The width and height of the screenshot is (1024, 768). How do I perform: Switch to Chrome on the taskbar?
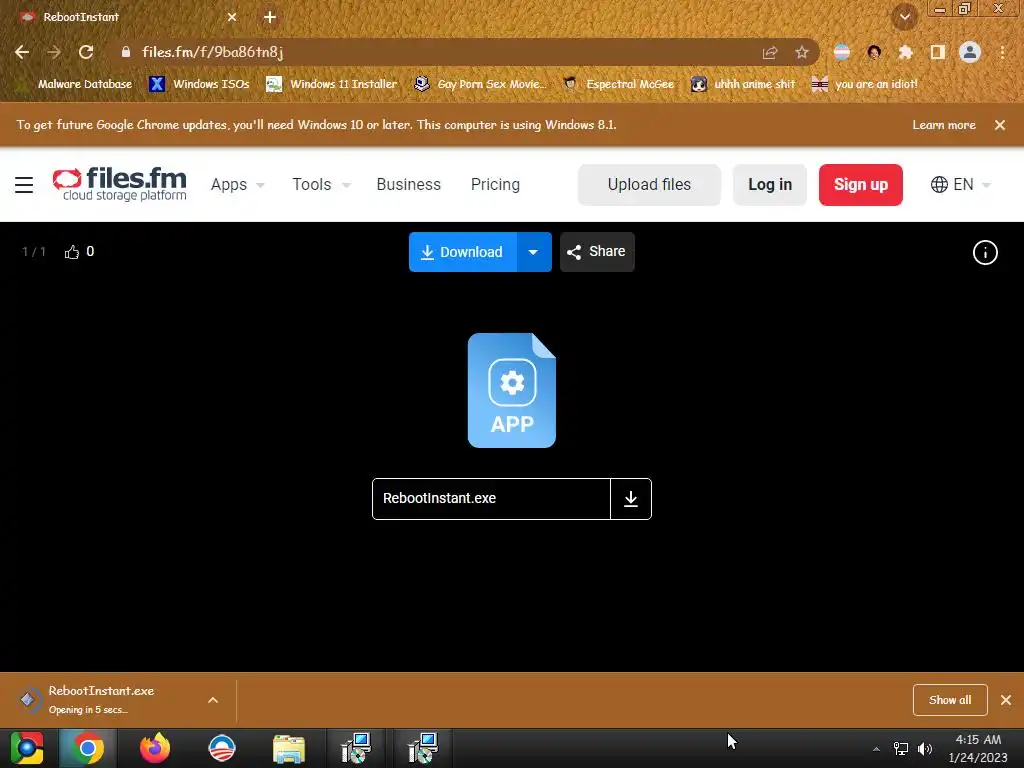pos(88,748)
